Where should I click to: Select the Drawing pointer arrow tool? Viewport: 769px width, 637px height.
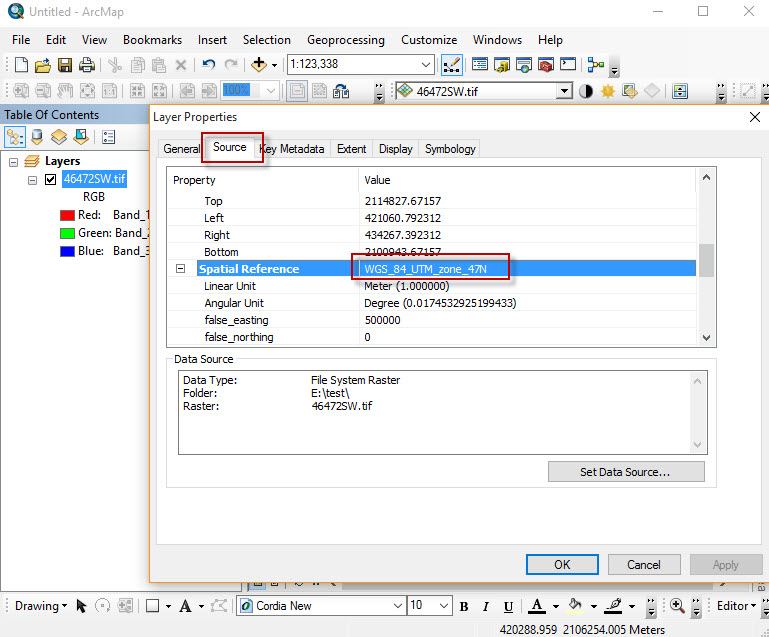click(81, 606)
